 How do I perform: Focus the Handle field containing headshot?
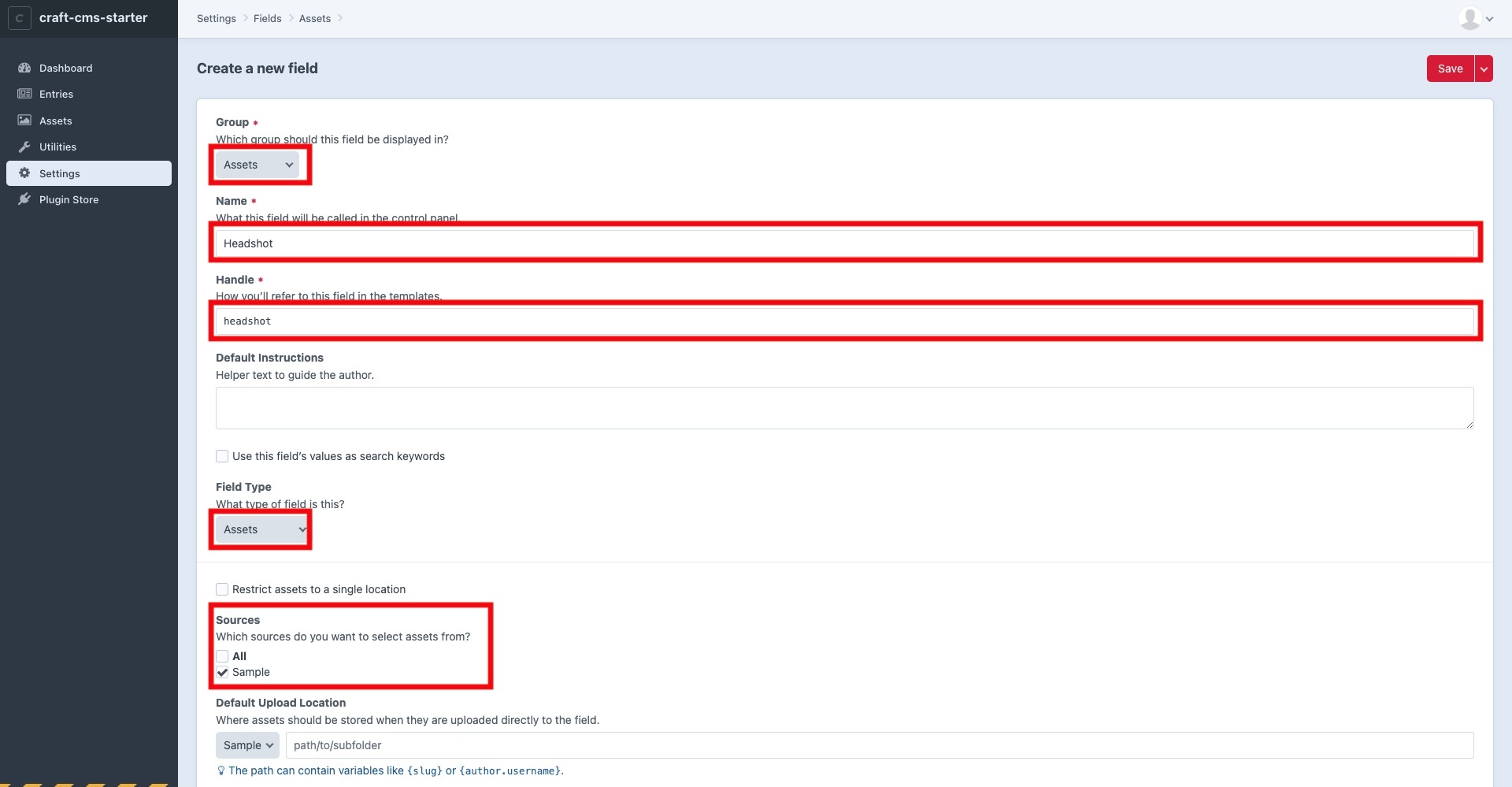point(844,321)
